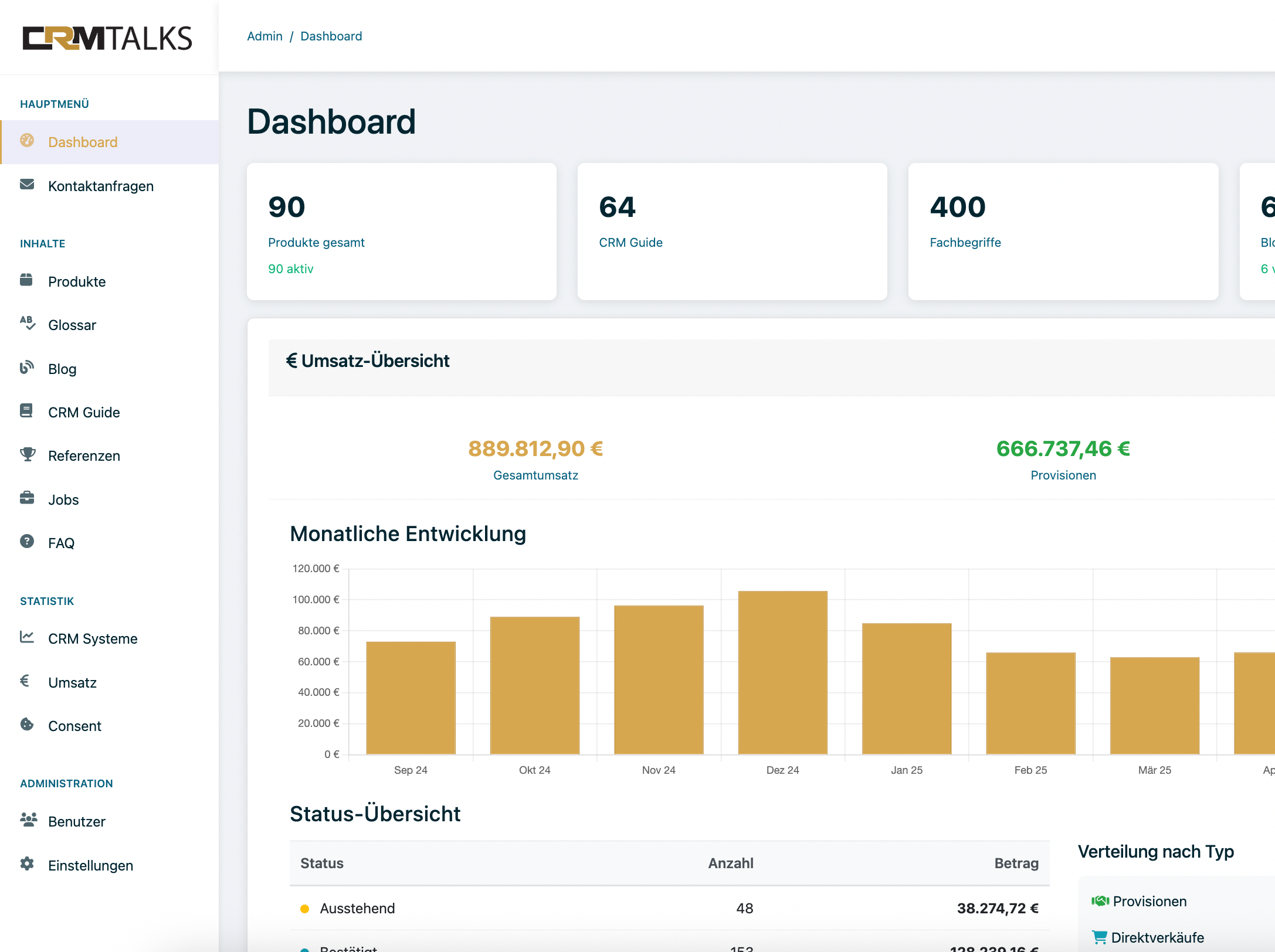Click the Anzahl column header
Viewport: 1275px width, 952px height.
coord(731,863)
